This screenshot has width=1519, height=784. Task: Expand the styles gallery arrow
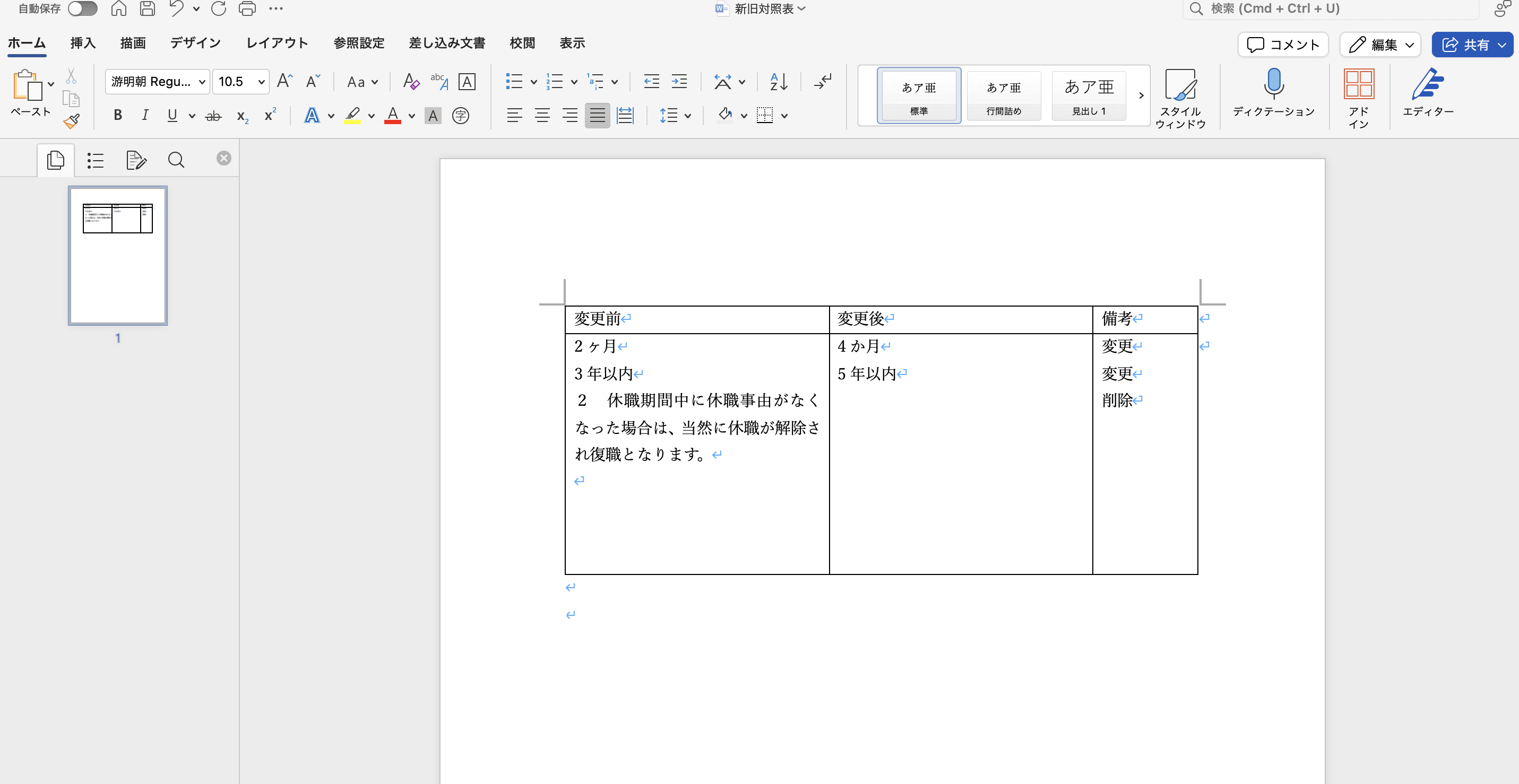coord(1141,95)
